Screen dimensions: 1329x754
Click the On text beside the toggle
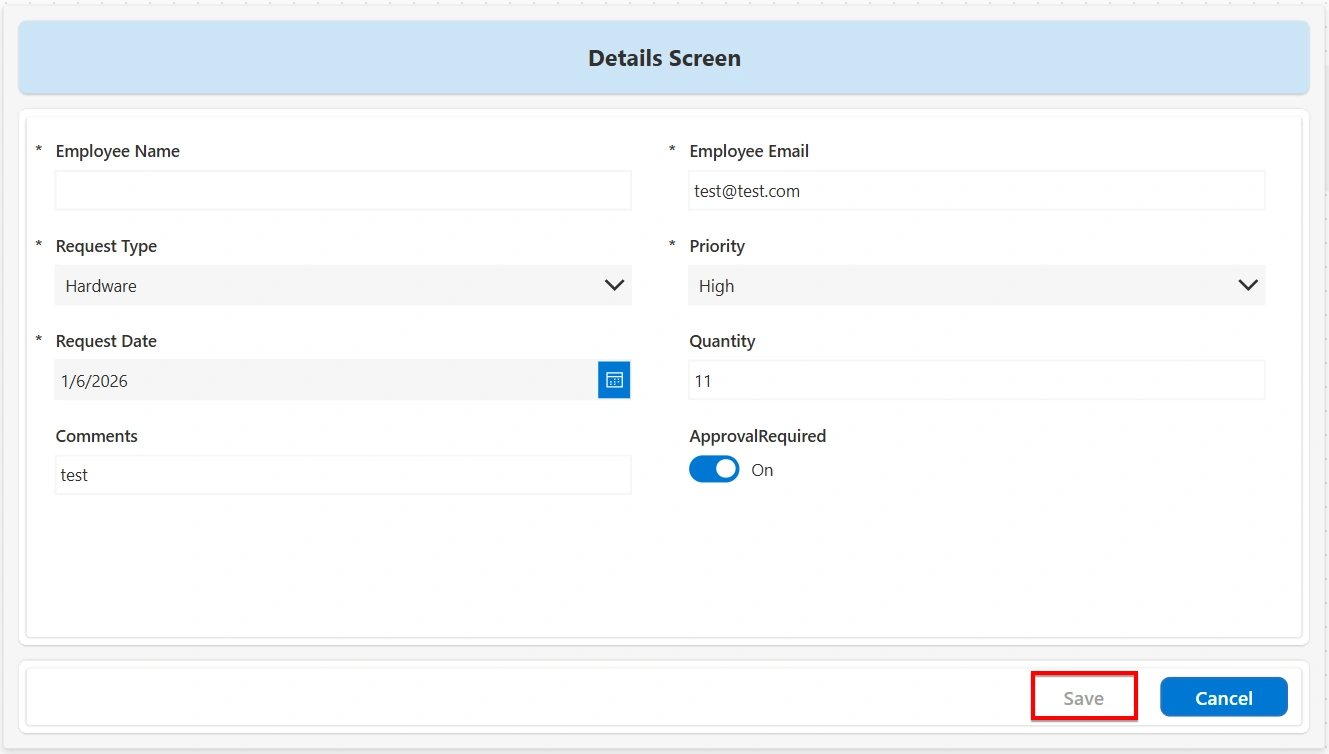pos(762,470)
